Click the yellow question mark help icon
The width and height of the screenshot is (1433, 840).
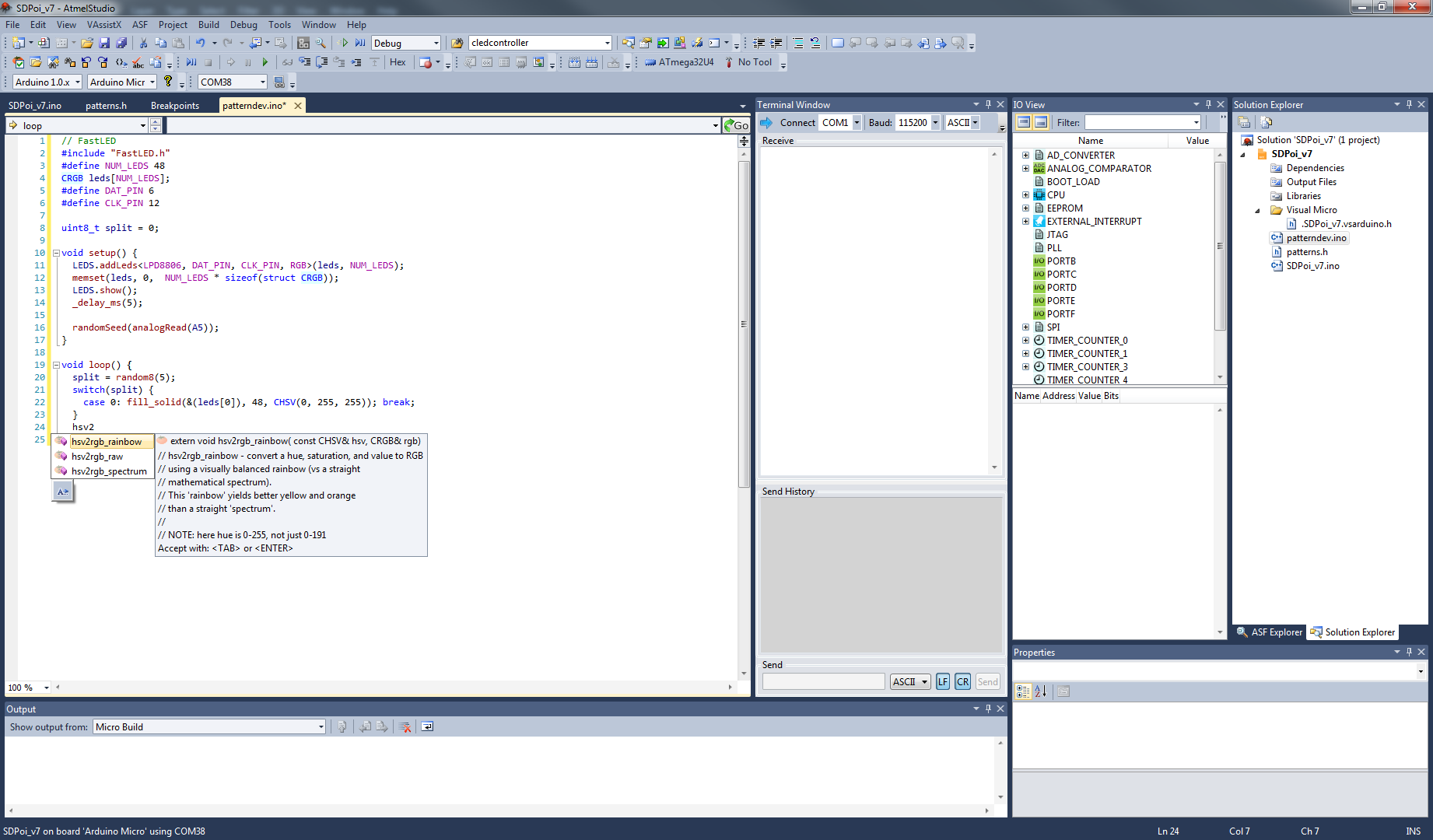click(x=168, y=82)
